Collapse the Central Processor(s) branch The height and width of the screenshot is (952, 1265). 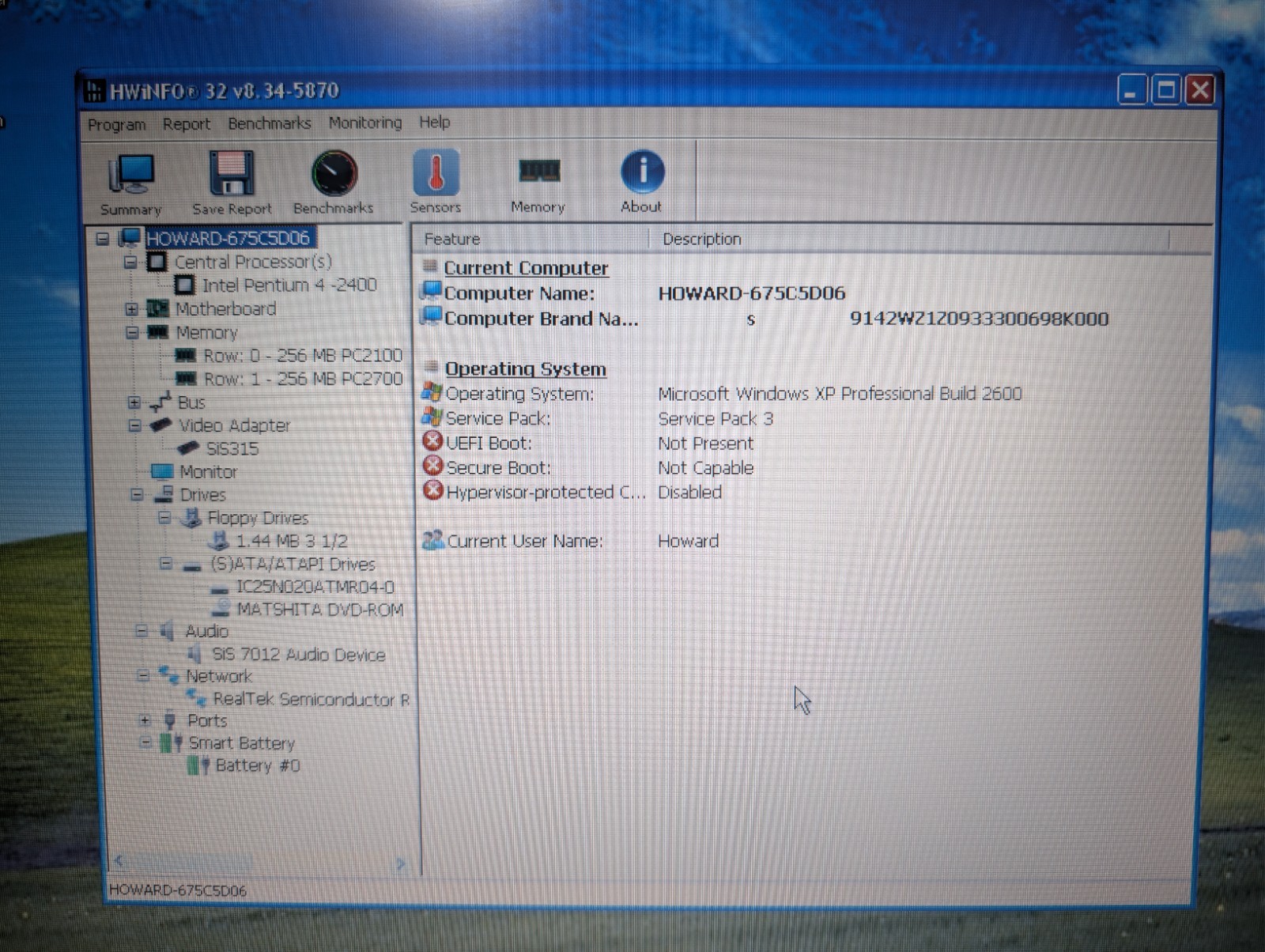130,262
